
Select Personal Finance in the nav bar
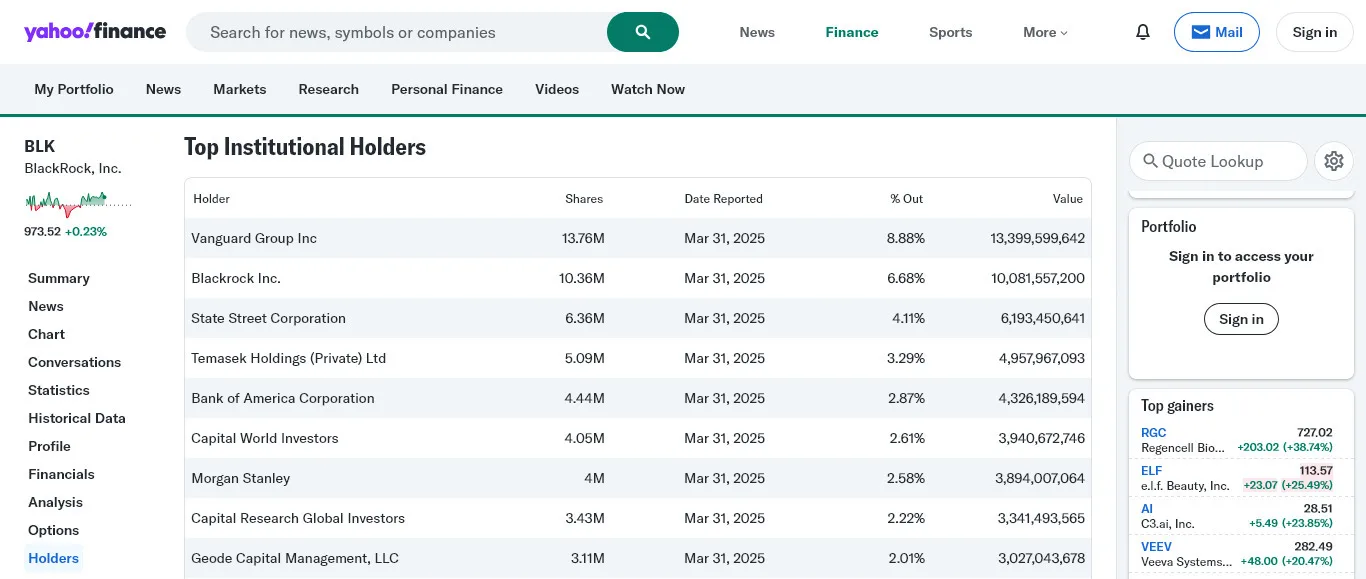click(446, 89)
